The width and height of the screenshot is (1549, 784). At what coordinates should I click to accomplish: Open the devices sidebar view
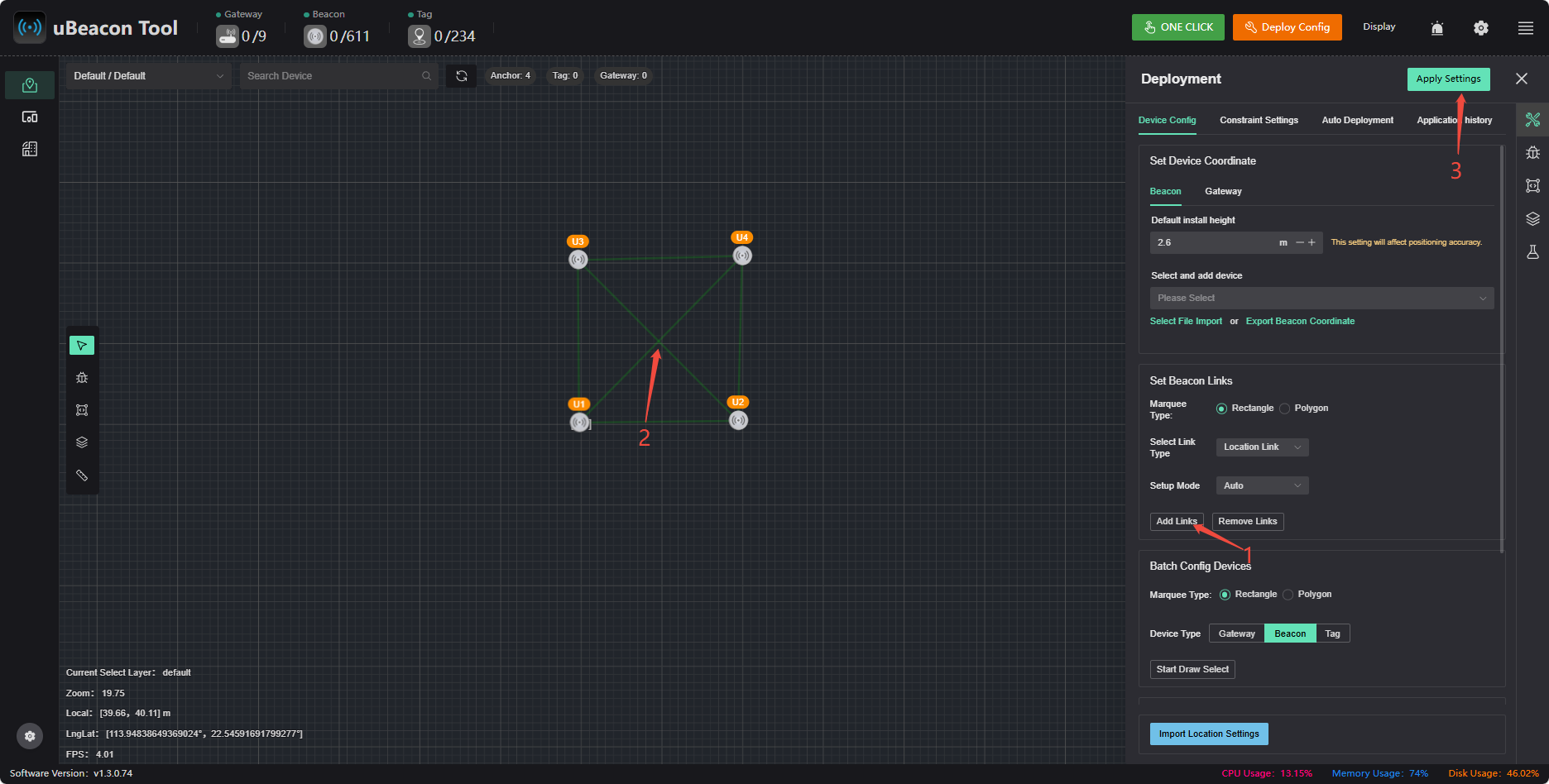click(x=30, y=117)
